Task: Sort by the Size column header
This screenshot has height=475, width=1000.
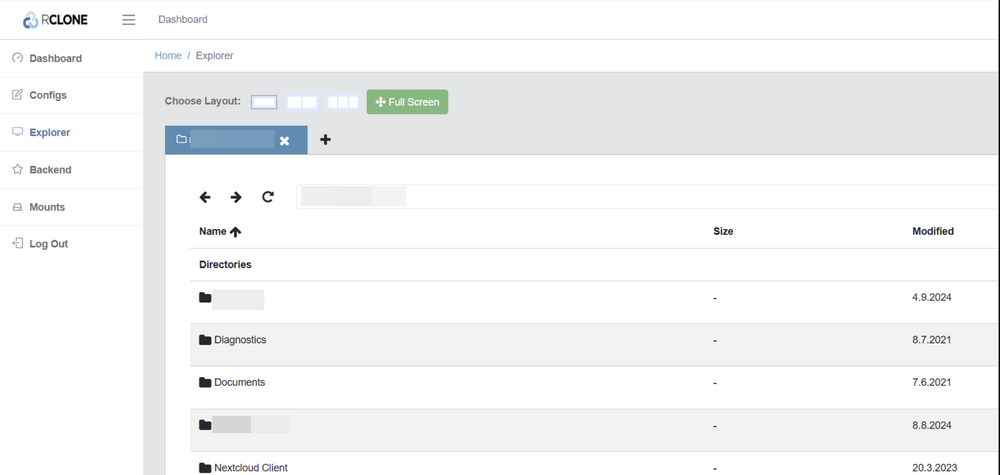Action: 723,231
